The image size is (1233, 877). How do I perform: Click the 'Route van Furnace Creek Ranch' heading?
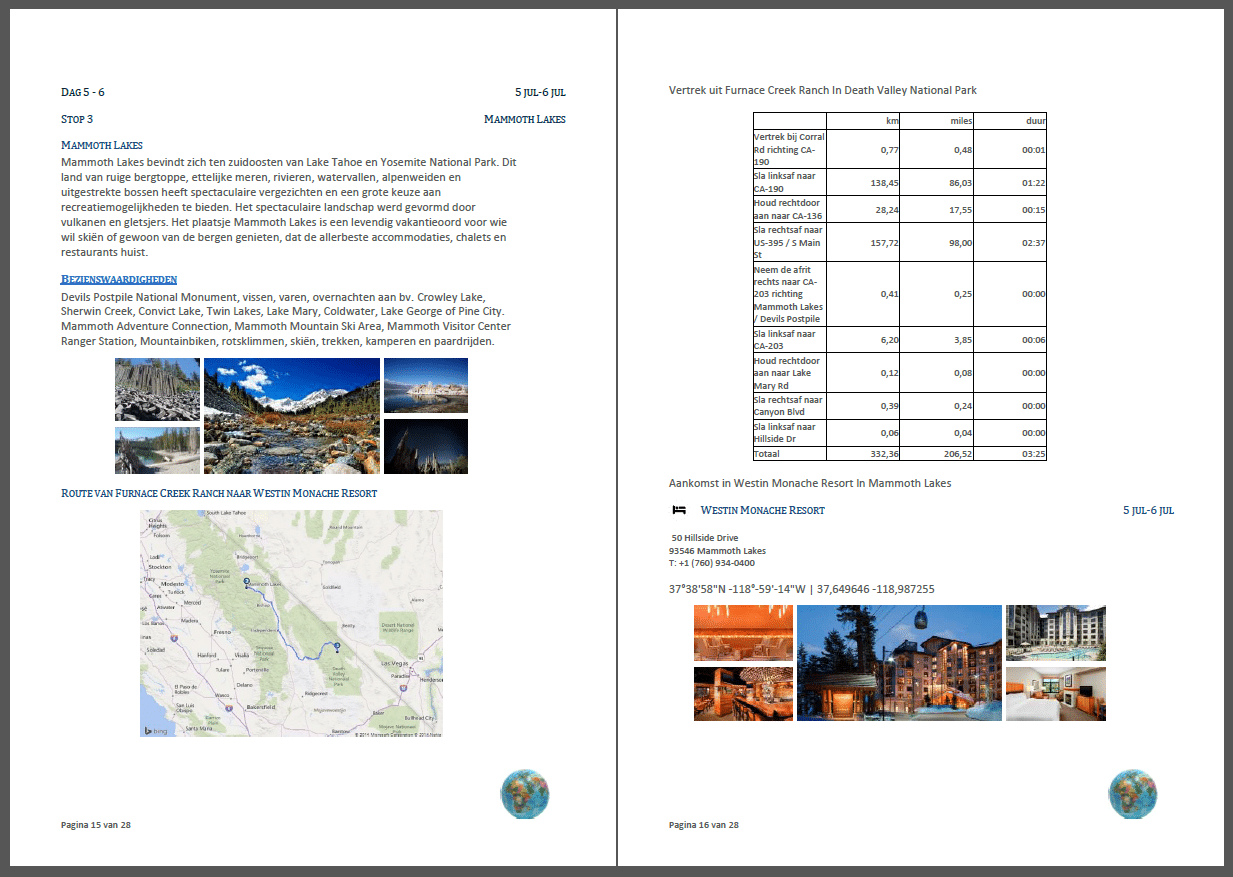tap(219, 493)
